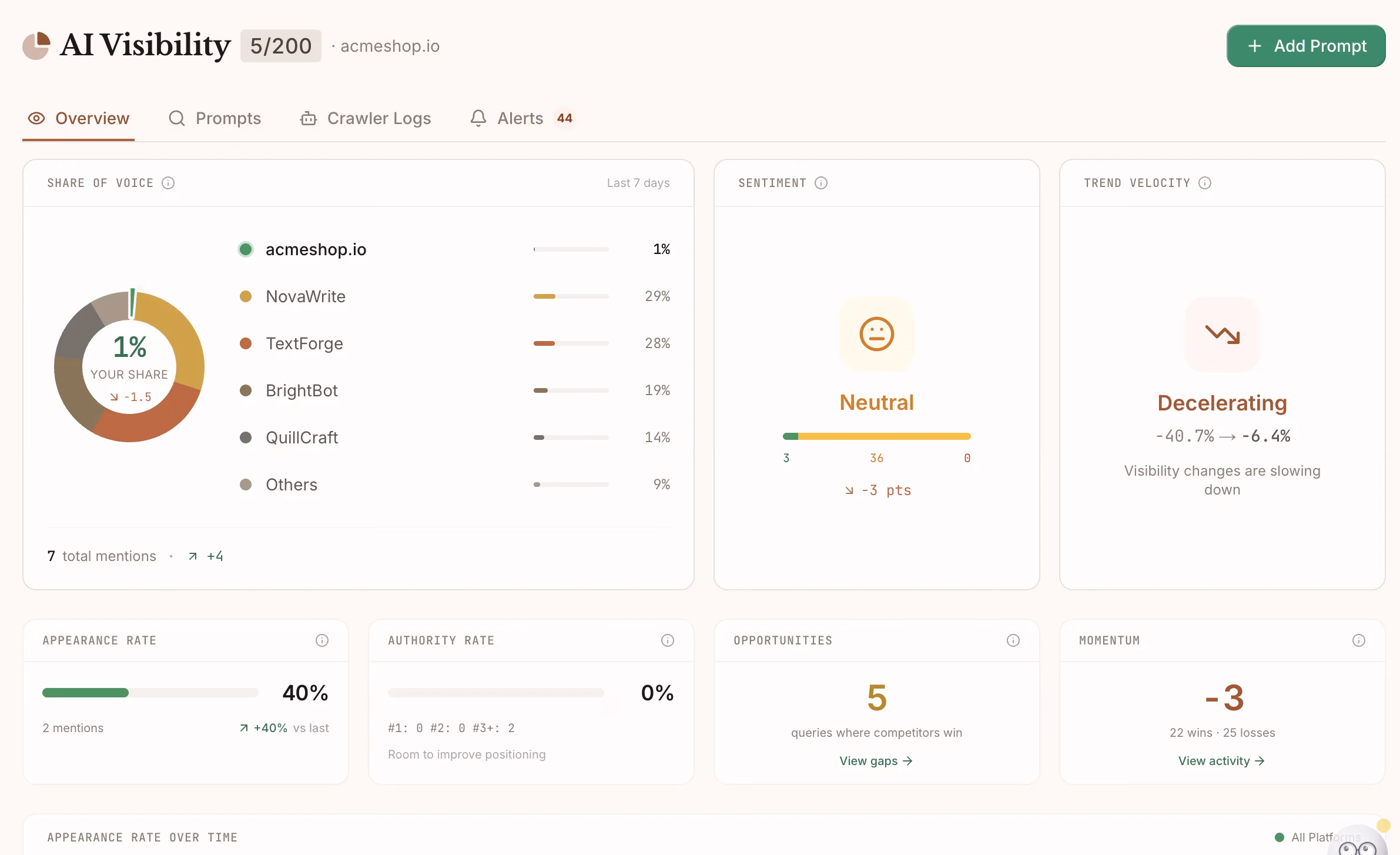This screenshot has width=1400, height=855.
Task: Click the Appearance Rate progress bar
Action: click(150, 693)
